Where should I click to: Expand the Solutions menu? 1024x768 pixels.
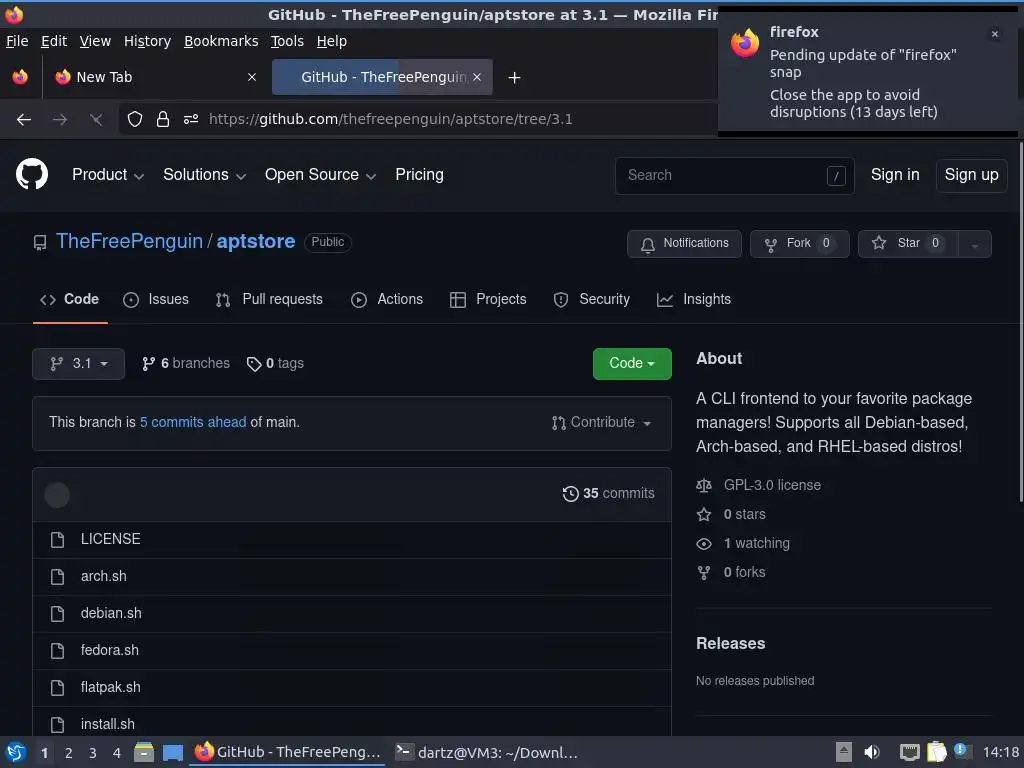[x=204, y=175]
